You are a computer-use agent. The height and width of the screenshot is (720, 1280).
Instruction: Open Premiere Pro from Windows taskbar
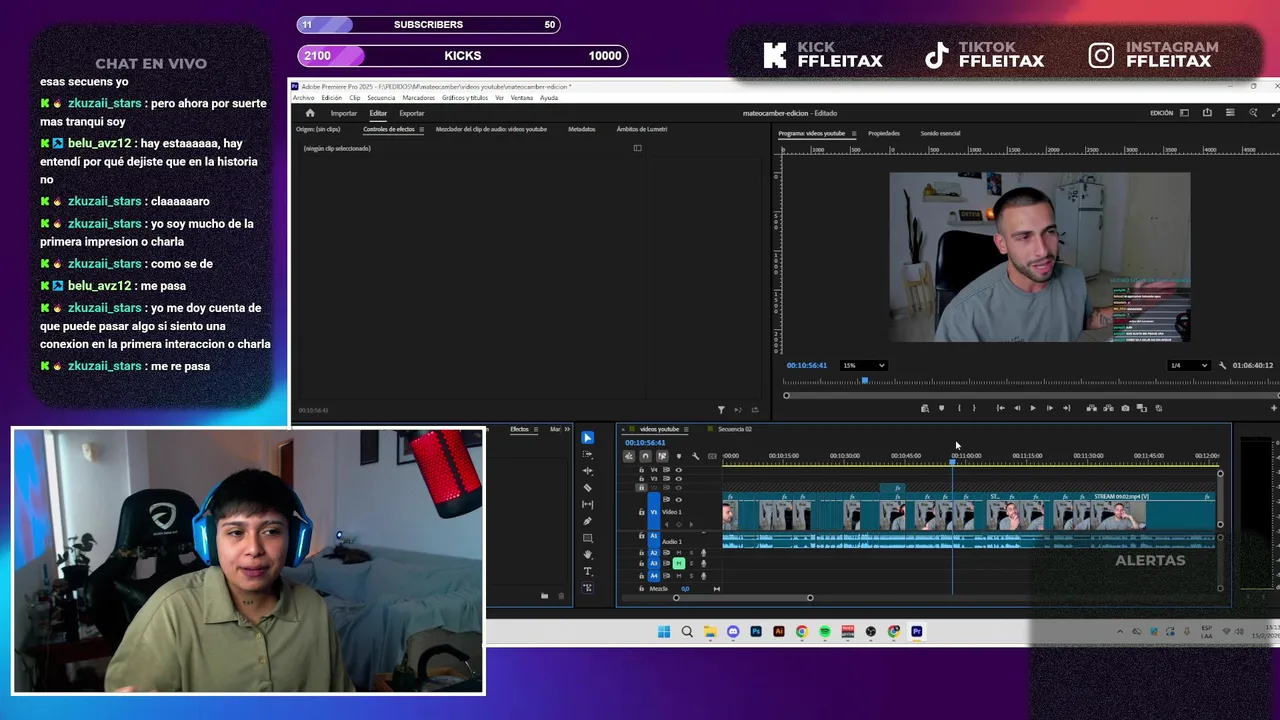coord(916,632)
